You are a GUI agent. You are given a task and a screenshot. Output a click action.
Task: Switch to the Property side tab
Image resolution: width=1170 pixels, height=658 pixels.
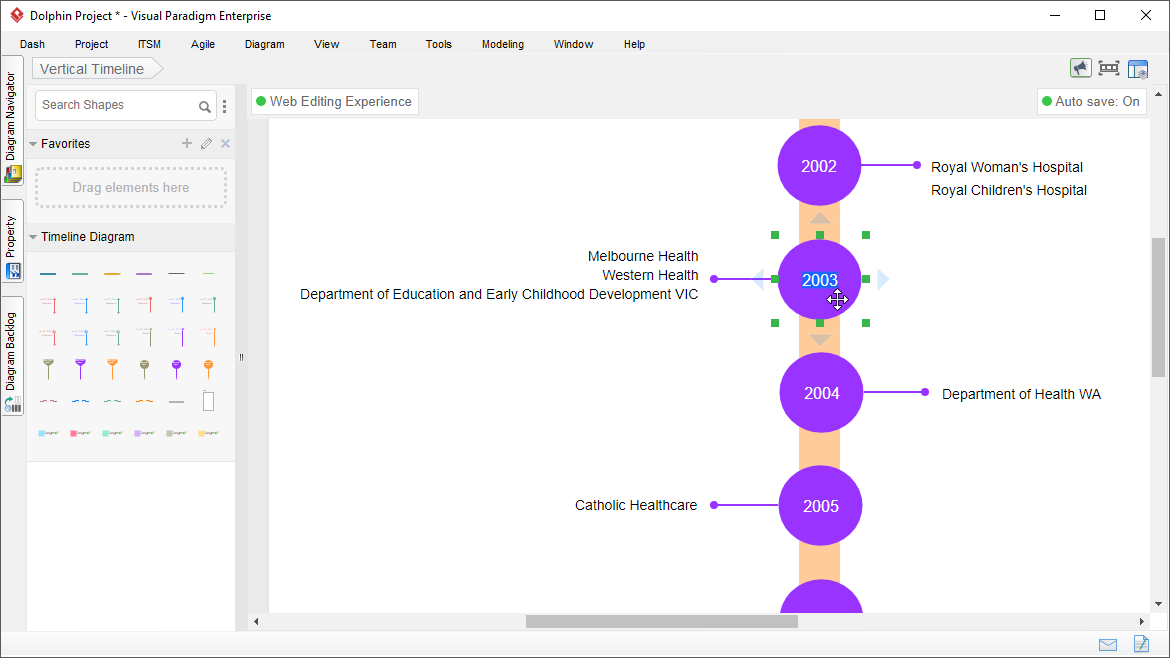tap(12, 242)
